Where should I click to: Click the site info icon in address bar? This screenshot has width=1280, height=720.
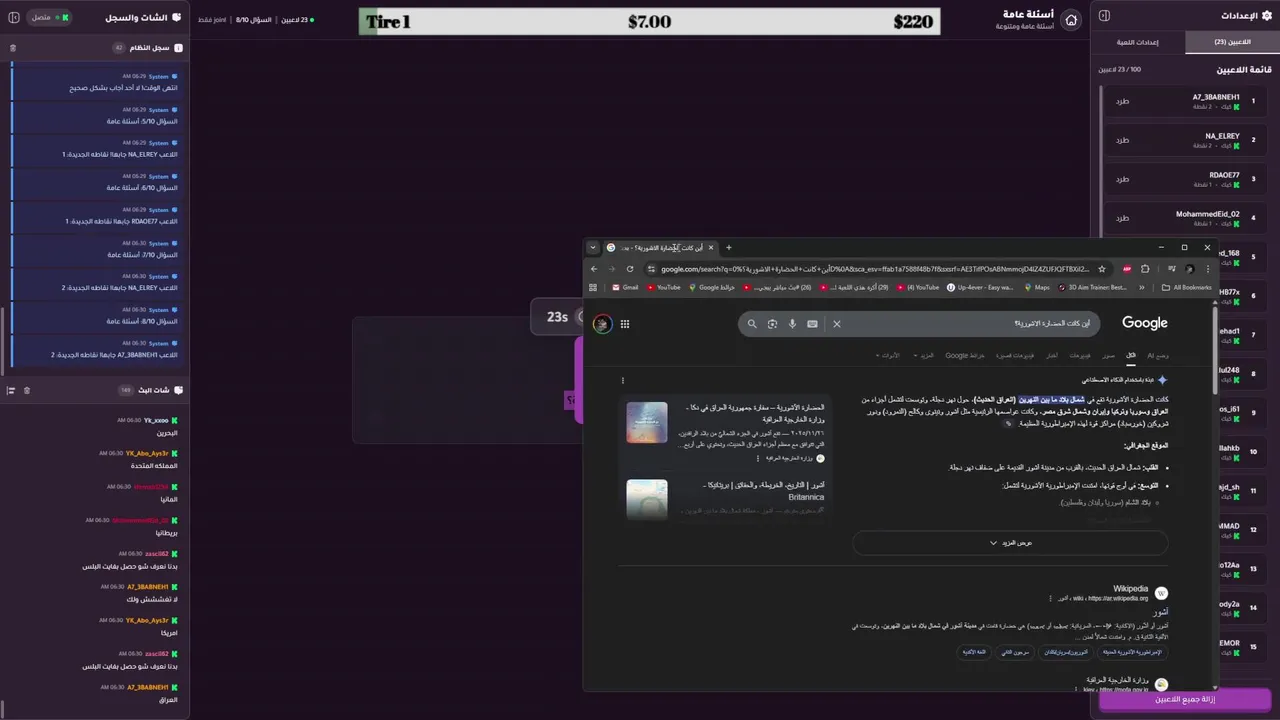pos(651,269)
